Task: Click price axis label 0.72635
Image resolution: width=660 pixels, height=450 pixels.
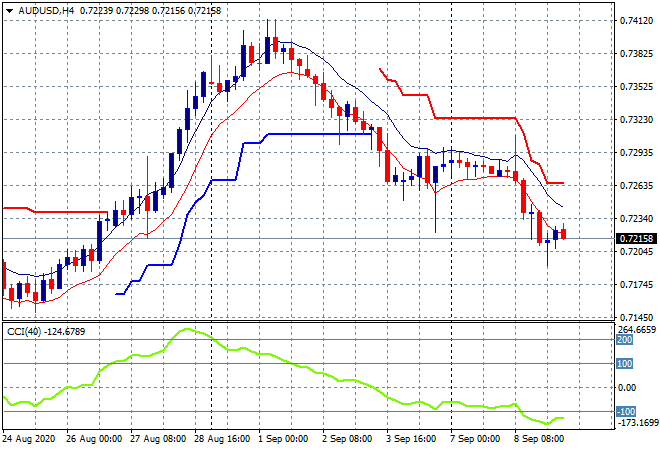Action: (636, 185)
